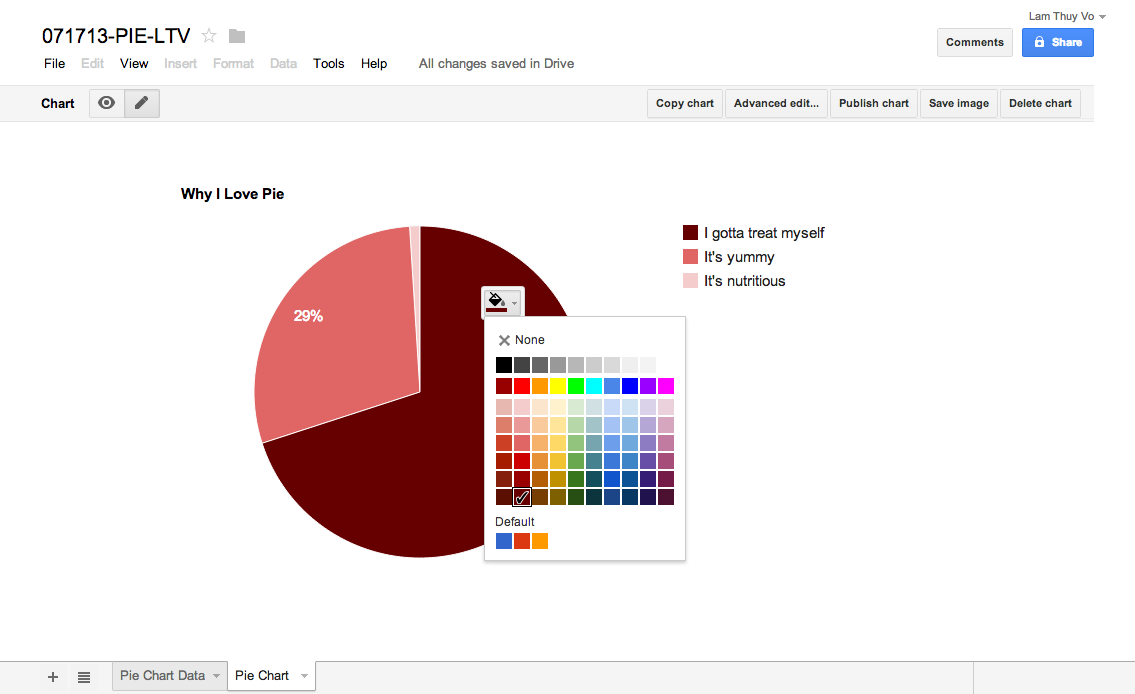Open the Pie Chart tab arrow menu
Screen dimensions: 1135x694
click(x=305, y=676)
